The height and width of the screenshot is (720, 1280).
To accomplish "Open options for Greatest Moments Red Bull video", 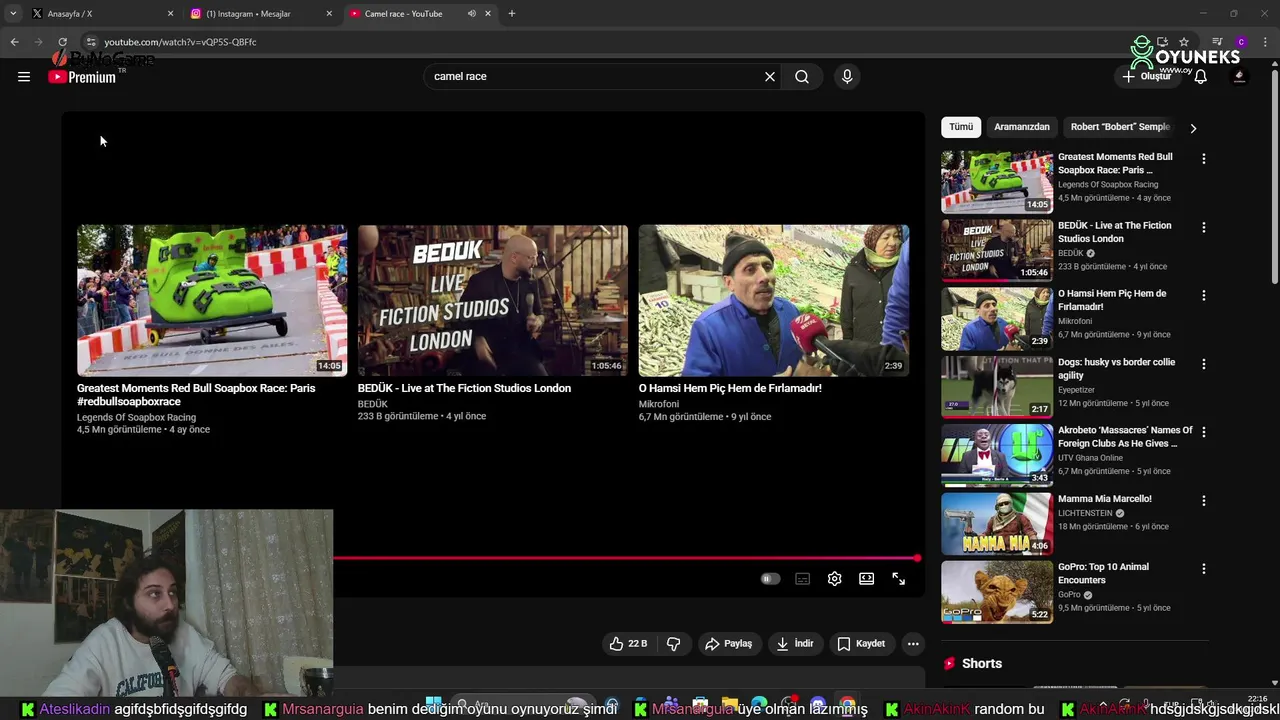I will [1204, 159].
